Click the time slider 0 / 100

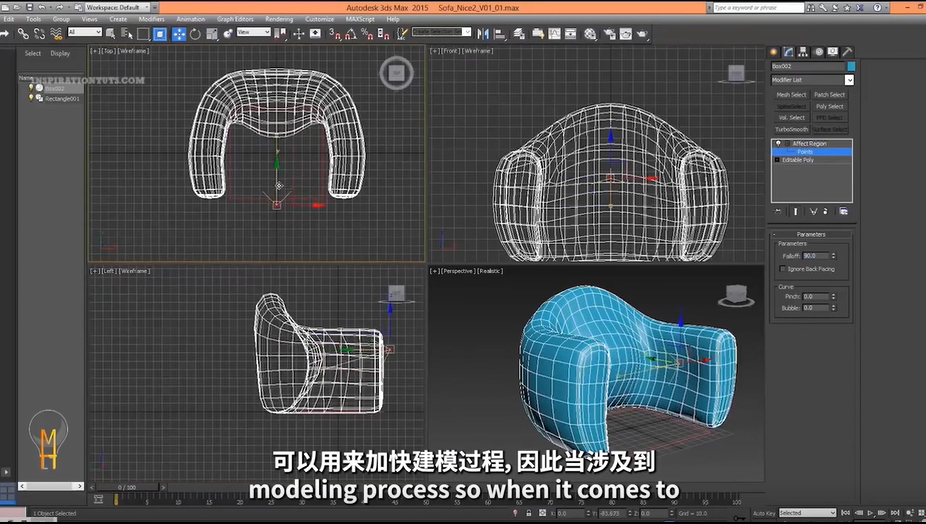click(127, 487)
